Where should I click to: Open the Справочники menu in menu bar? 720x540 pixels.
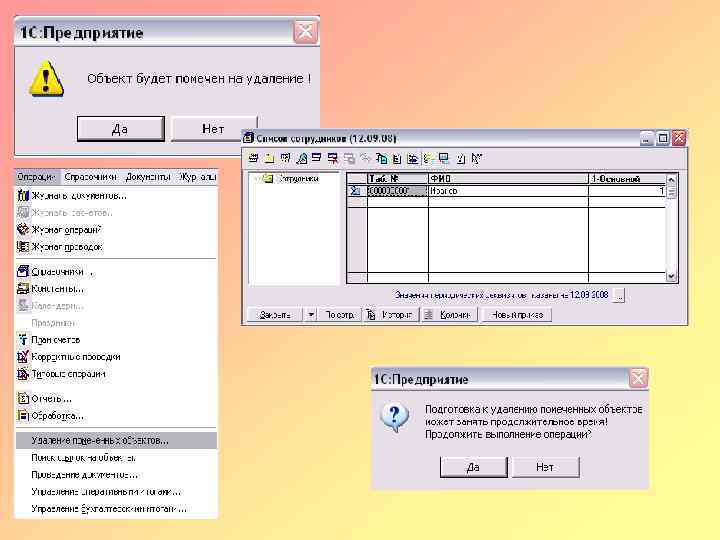90,177
